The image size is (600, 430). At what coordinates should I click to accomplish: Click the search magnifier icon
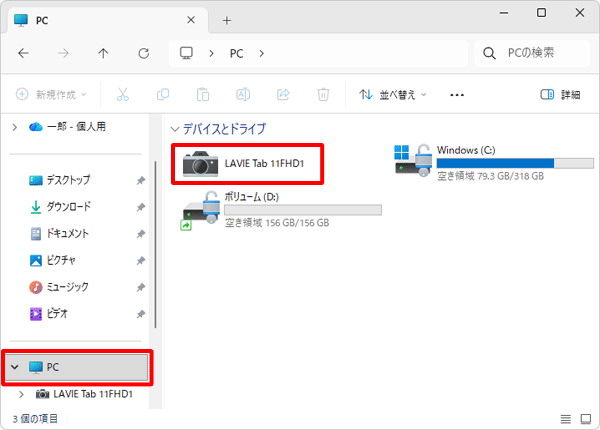tap(489, 53)
